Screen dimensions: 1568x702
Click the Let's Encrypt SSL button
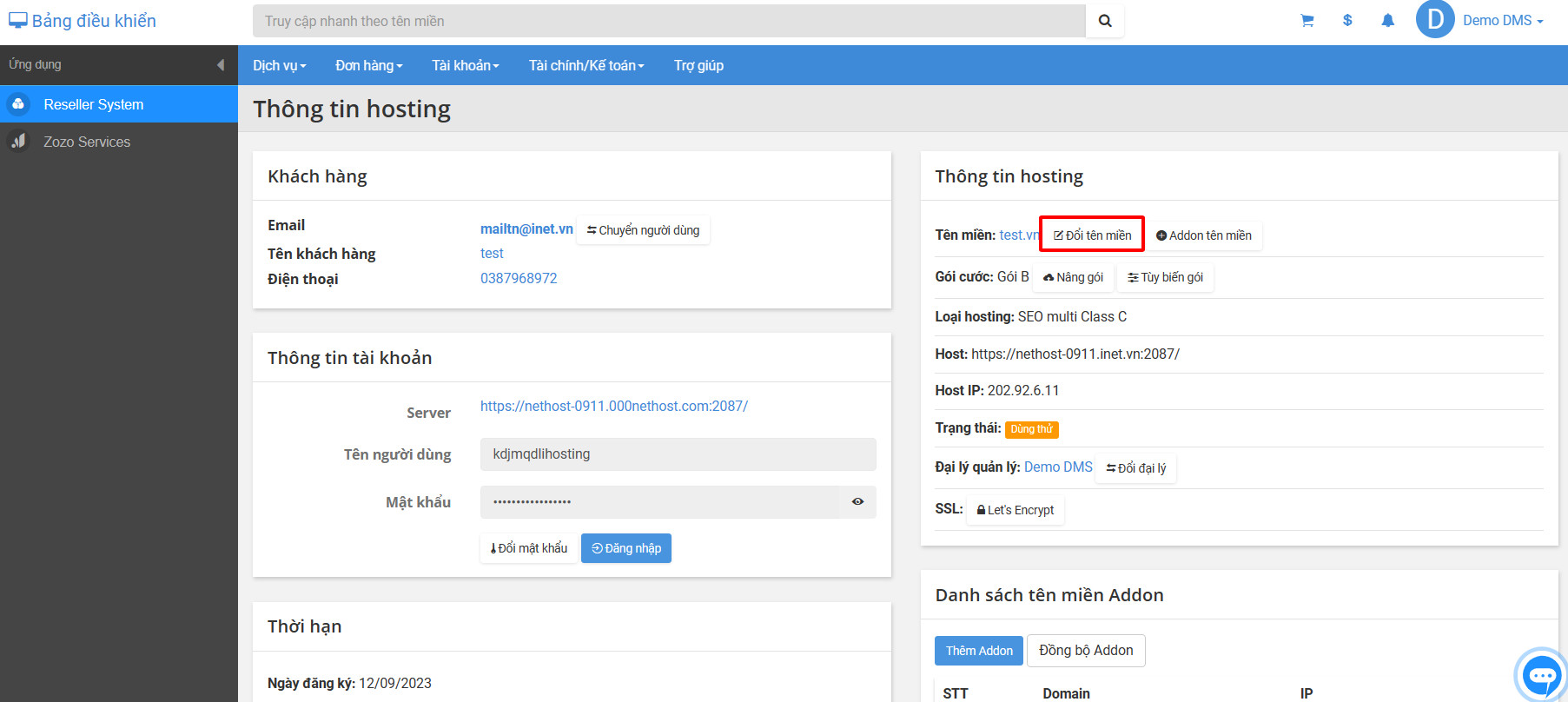[1015, 510]
